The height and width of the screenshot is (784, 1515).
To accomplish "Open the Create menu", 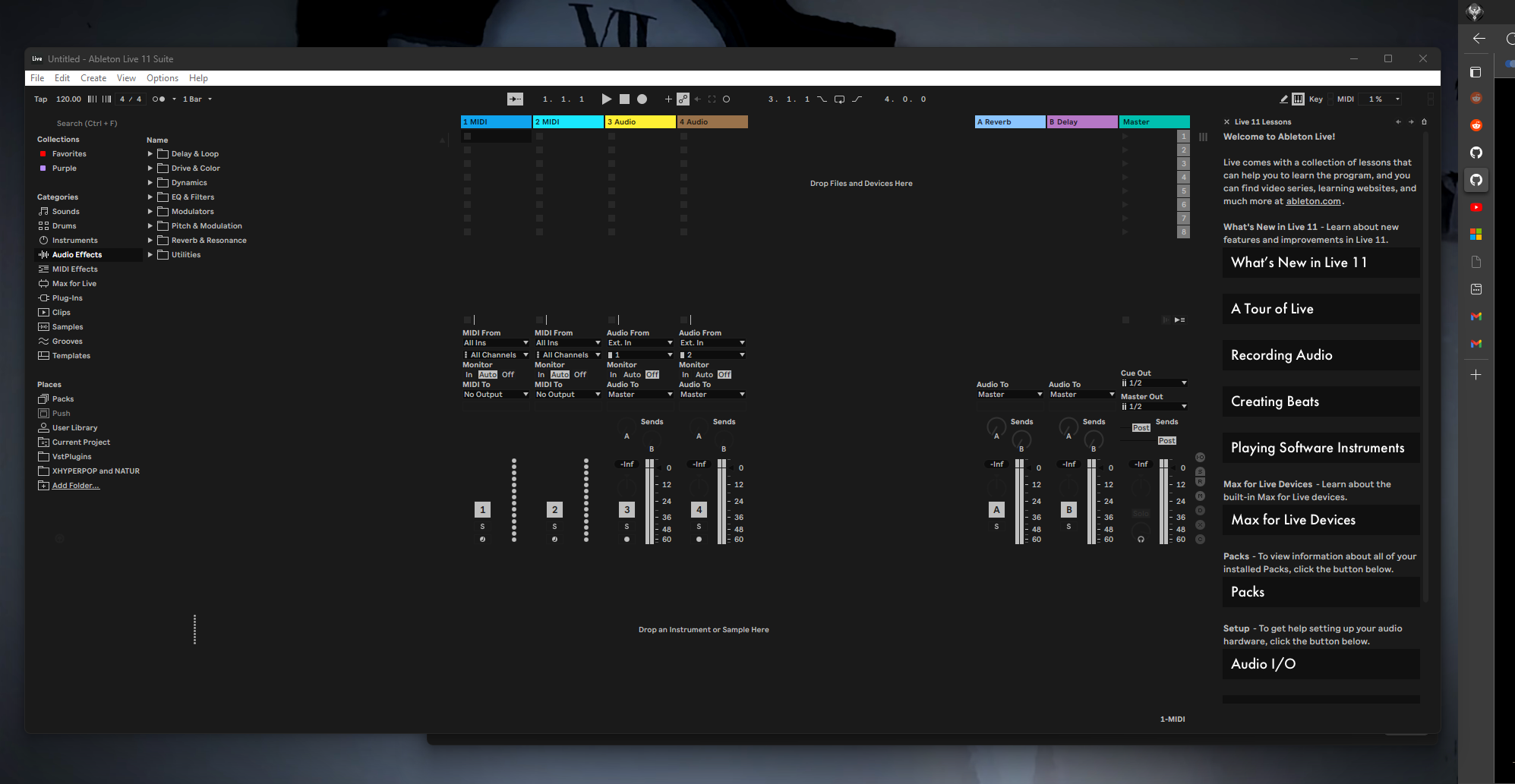I will click(x=93, y=77).
